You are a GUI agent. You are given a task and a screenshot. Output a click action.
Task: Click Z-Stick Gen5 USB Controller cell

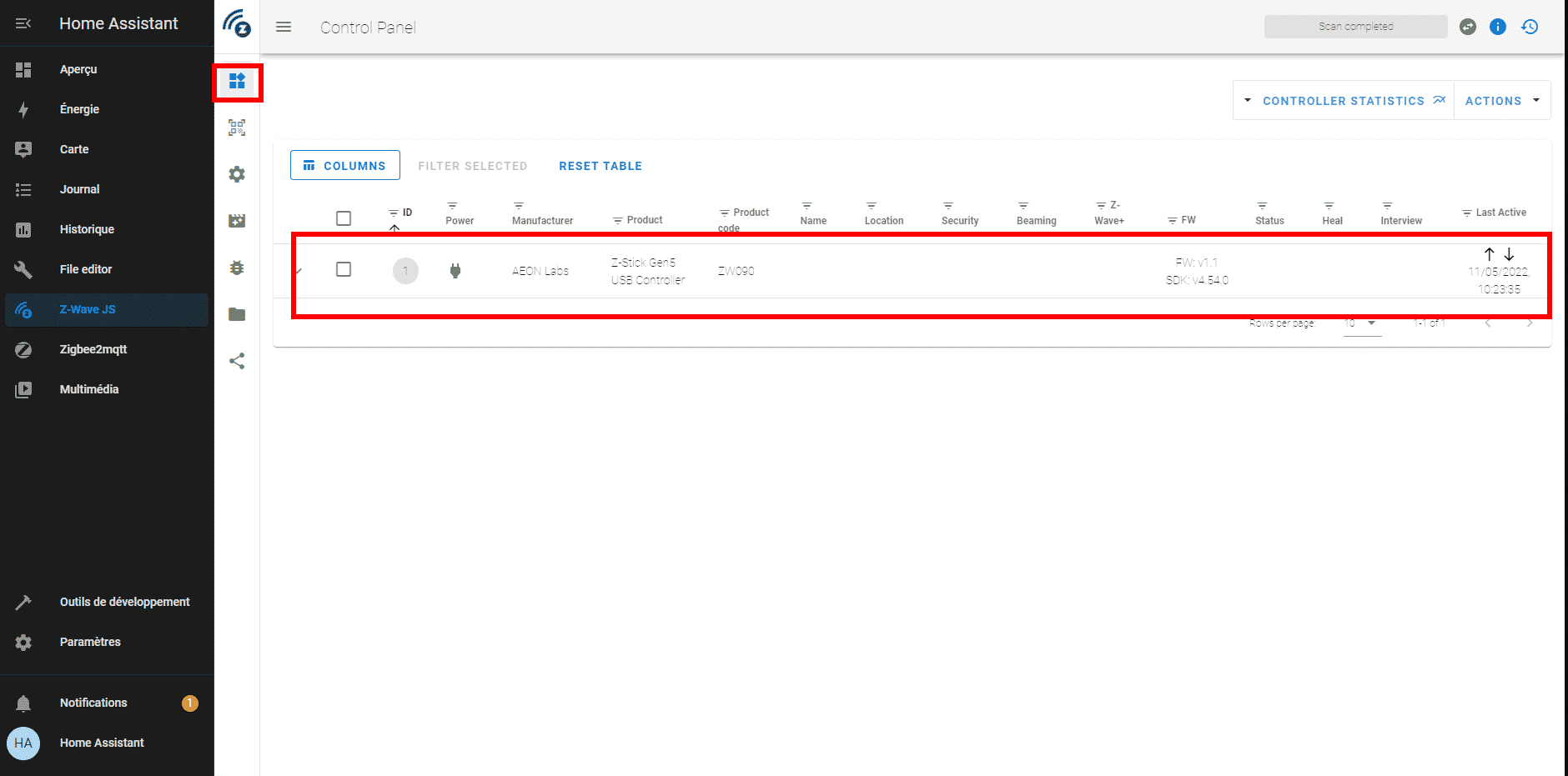coord(648,271)
